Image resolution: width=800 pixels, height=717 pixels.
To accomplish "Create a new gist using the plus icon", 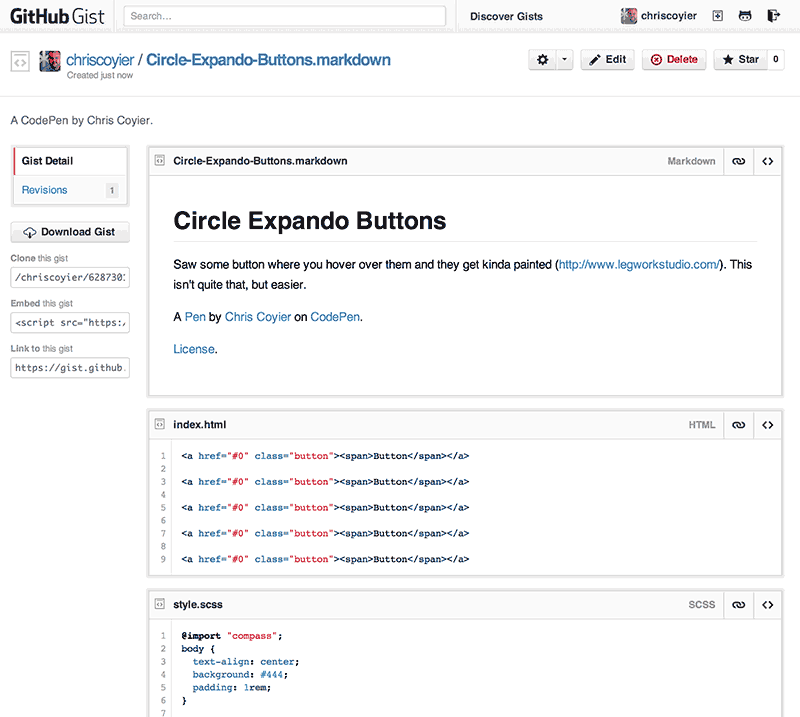I will point(718,16).
